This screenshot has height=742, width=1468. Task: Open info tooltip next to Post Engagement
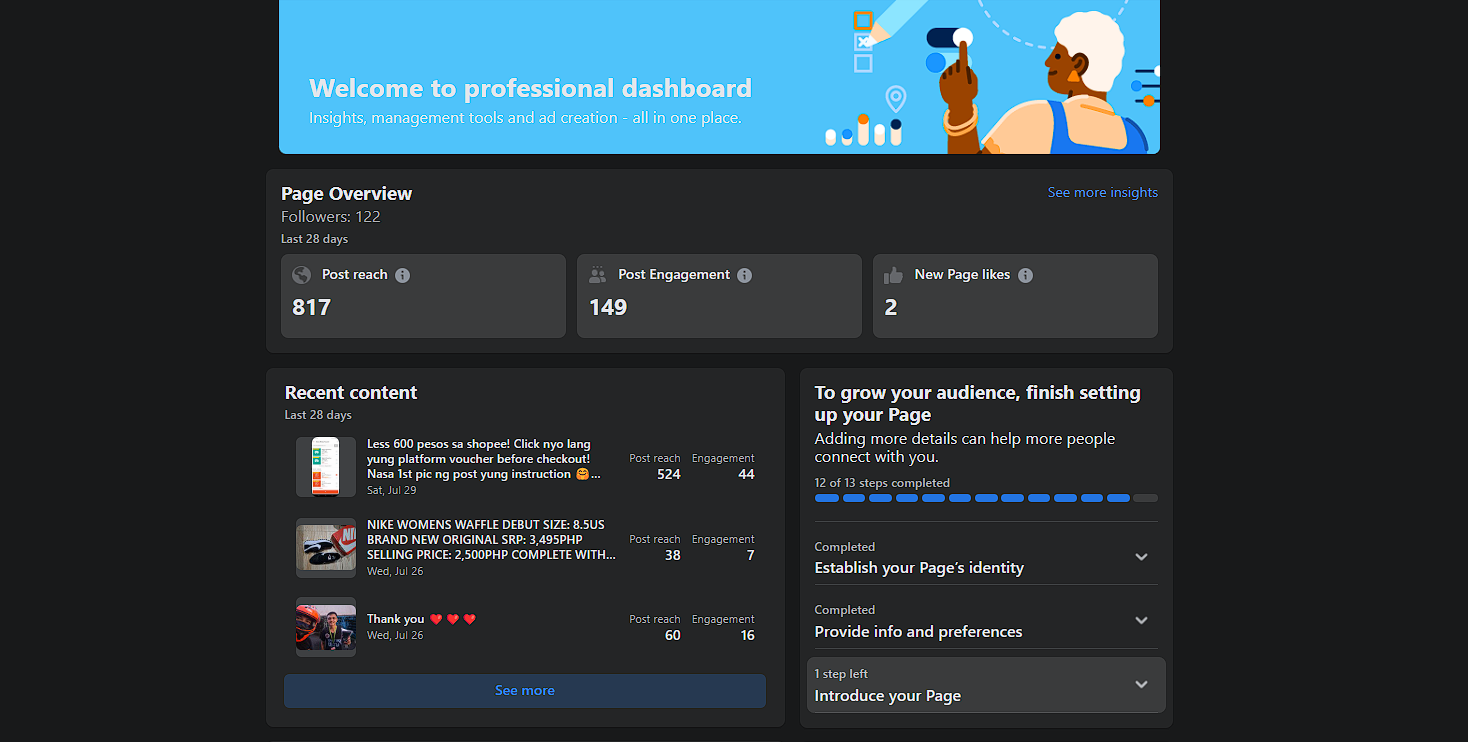point(744,275)
